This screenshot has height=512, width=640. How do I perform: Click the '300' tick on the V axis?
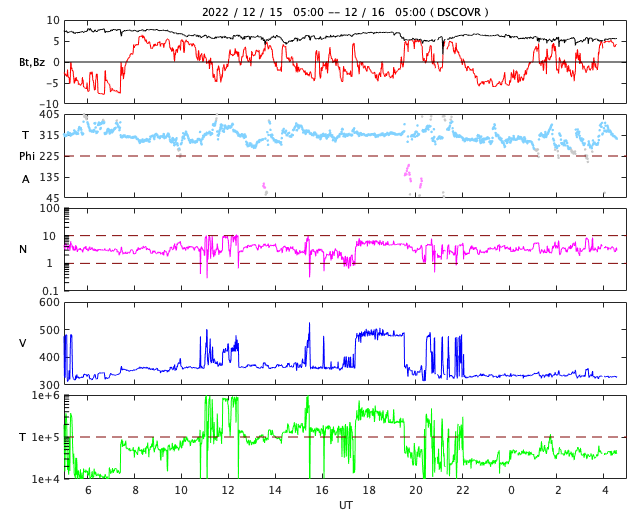pos(49,385)
